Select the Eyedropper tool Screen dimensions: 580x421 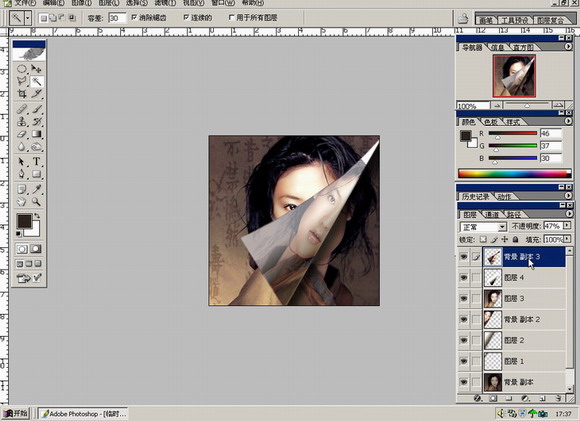36,189
